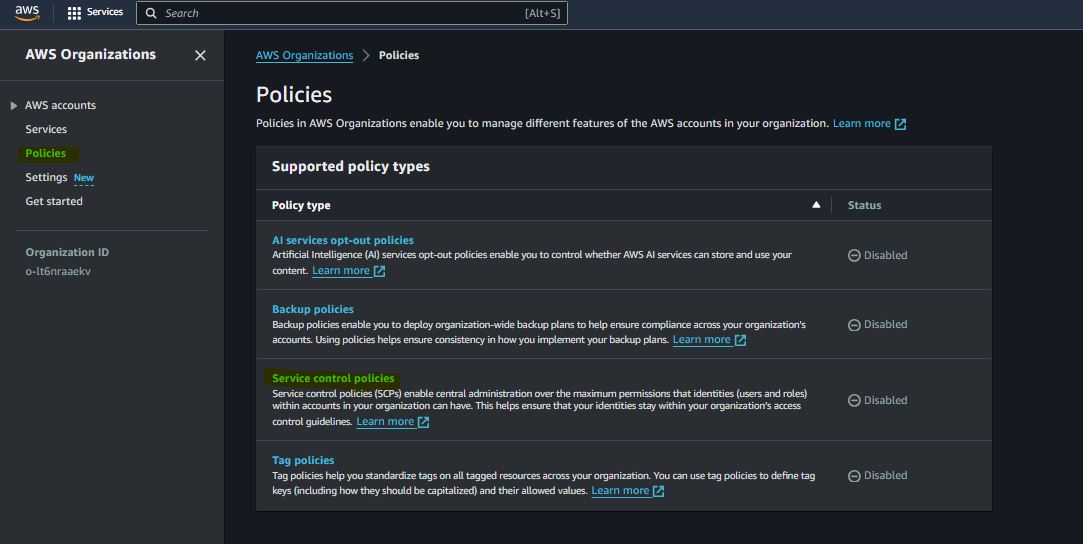This screenshot has width=1083, height=544.
Task: Click AWS Organizations breadcrumb link
Action: (x=304, y=55)
